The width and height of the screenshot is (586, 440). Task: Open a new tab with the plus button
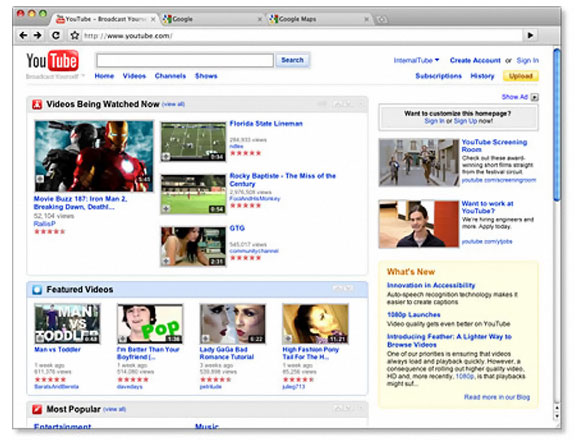382,19
